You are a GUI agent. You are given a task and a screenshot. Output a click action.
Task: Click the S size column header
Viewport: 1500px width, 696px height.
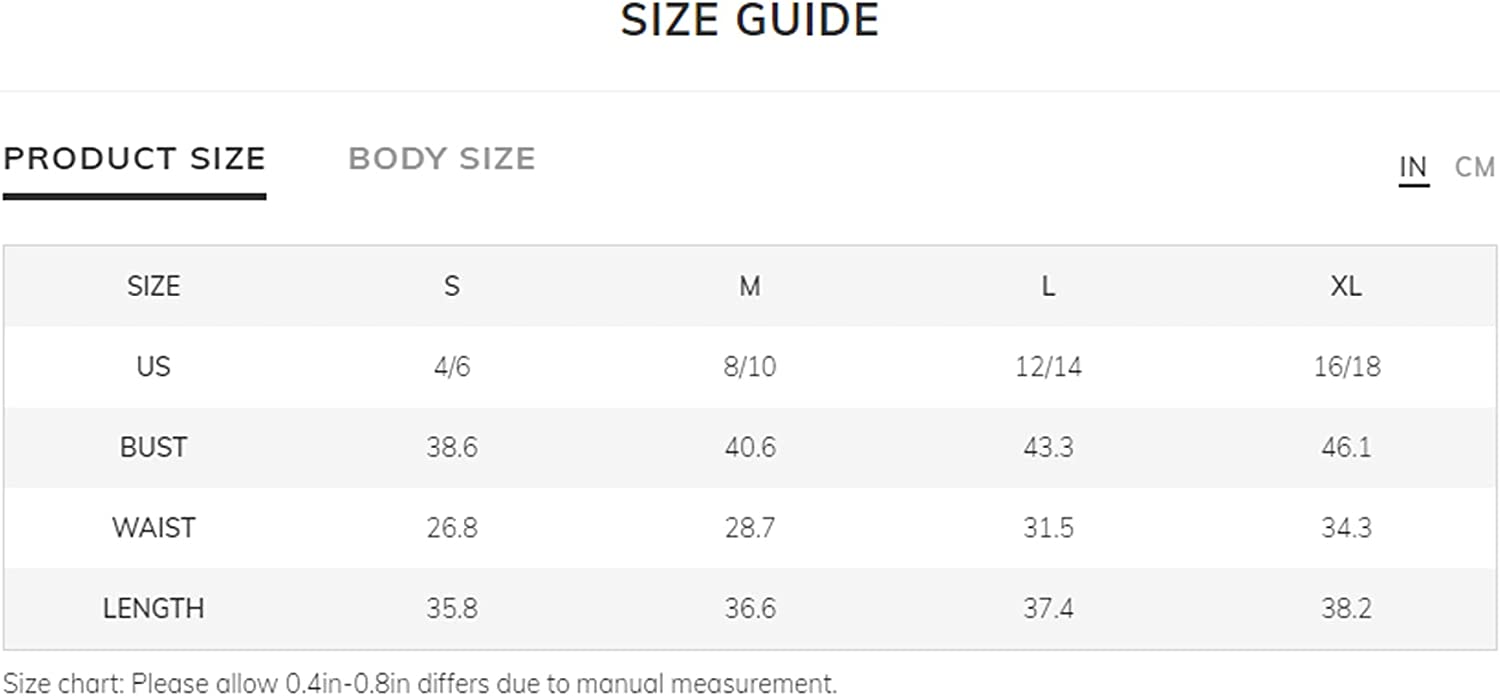[x=452, y=286]
